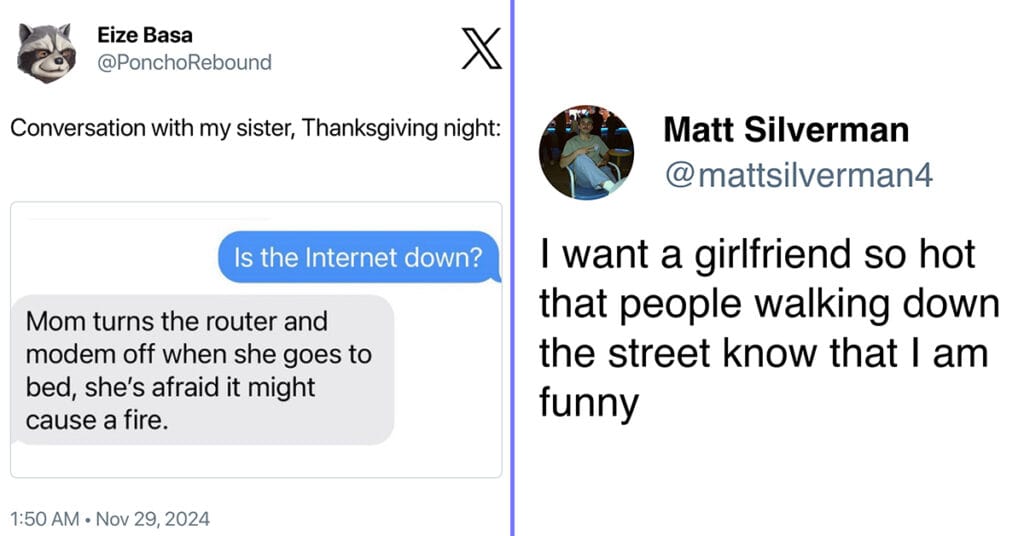Click 'that people walking down' line
The width and height of the screenshot is (1024, 536).
tap(769, 305)
